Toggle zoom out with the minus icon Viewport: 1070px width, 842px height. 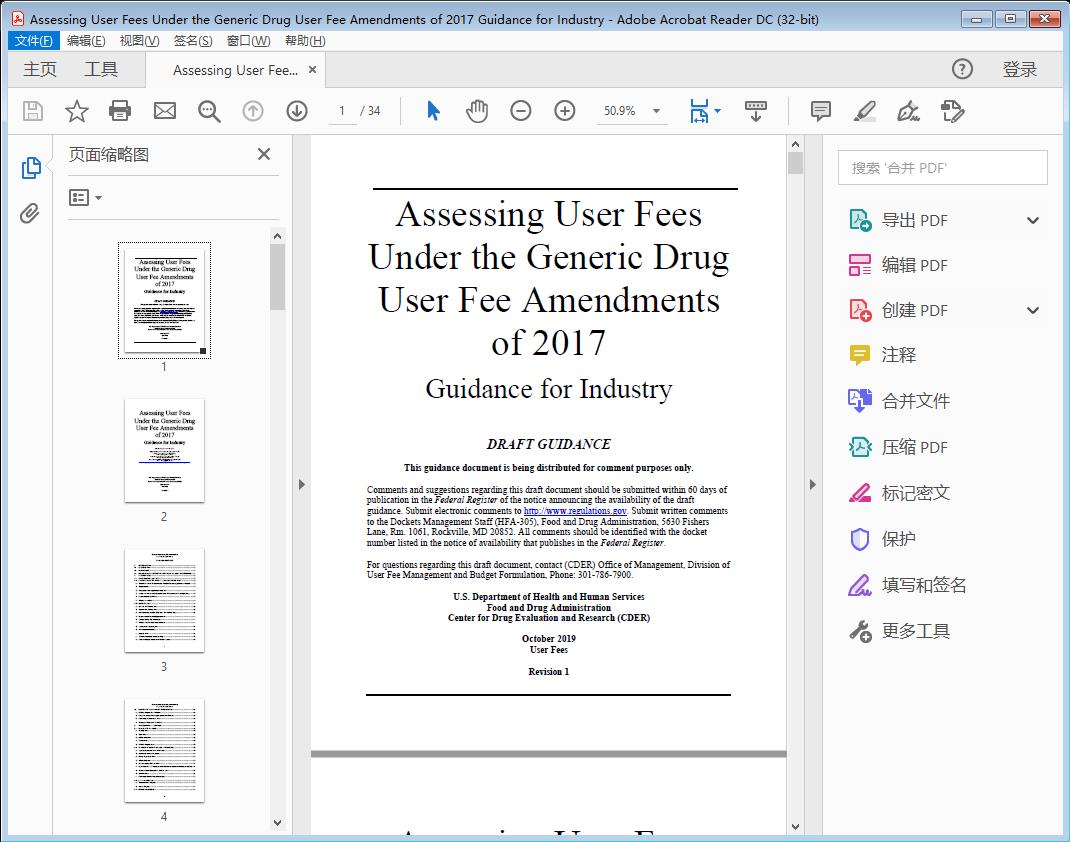pos(520,111)
